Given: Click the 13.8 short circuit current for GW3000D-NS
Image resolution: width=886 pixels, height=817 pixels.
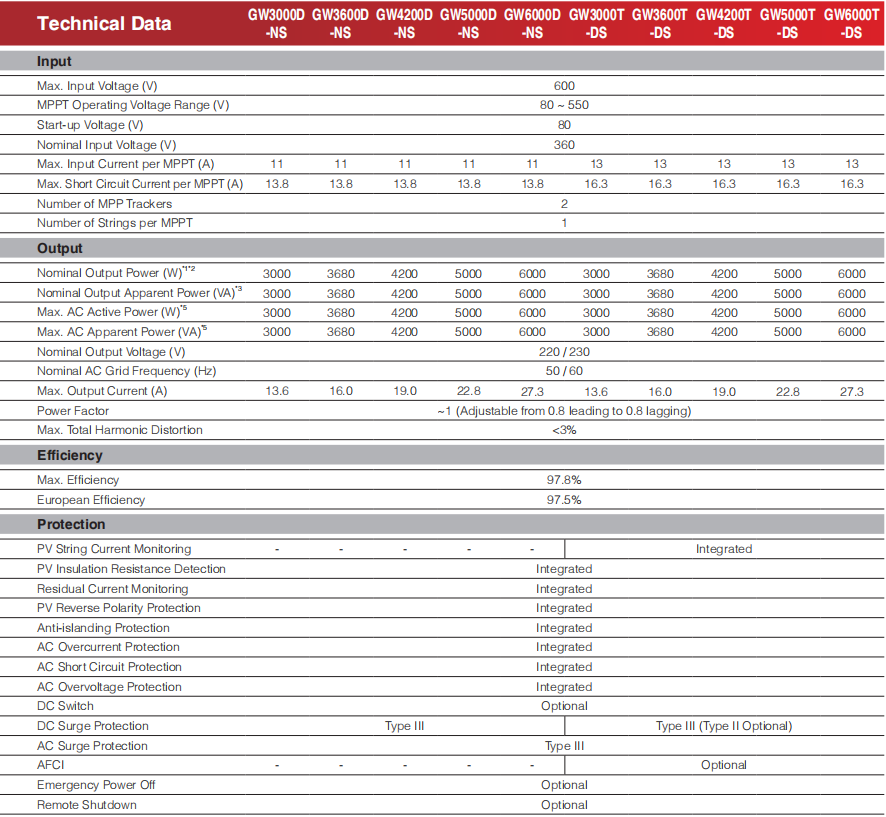Looking at the screenshot, I should click(x=277, y=184).
